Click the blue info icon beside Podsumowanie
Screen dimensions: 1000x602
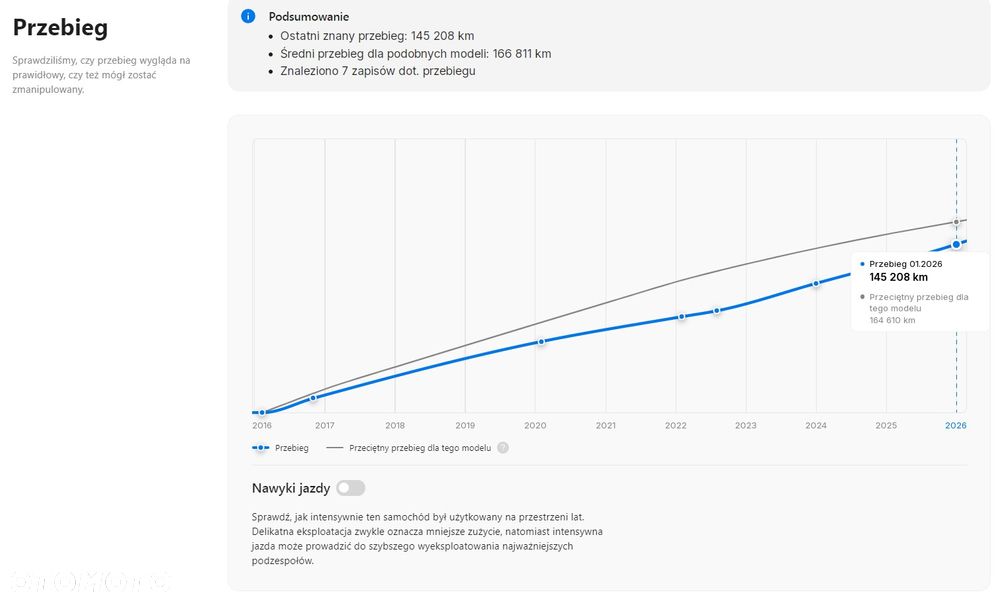pos(248,17)
